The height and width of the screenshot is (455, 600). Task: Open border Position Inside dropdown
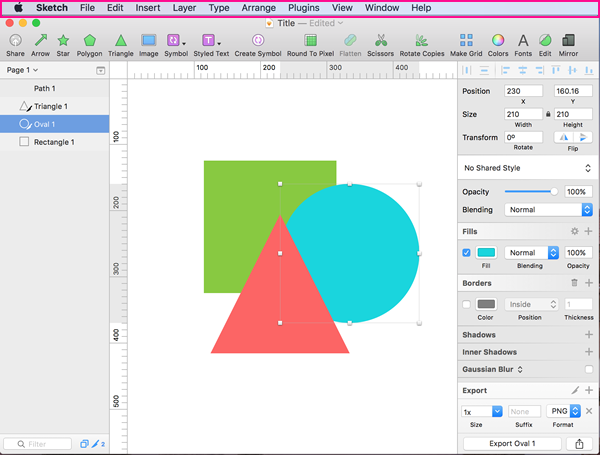click(x=532, y=304)
